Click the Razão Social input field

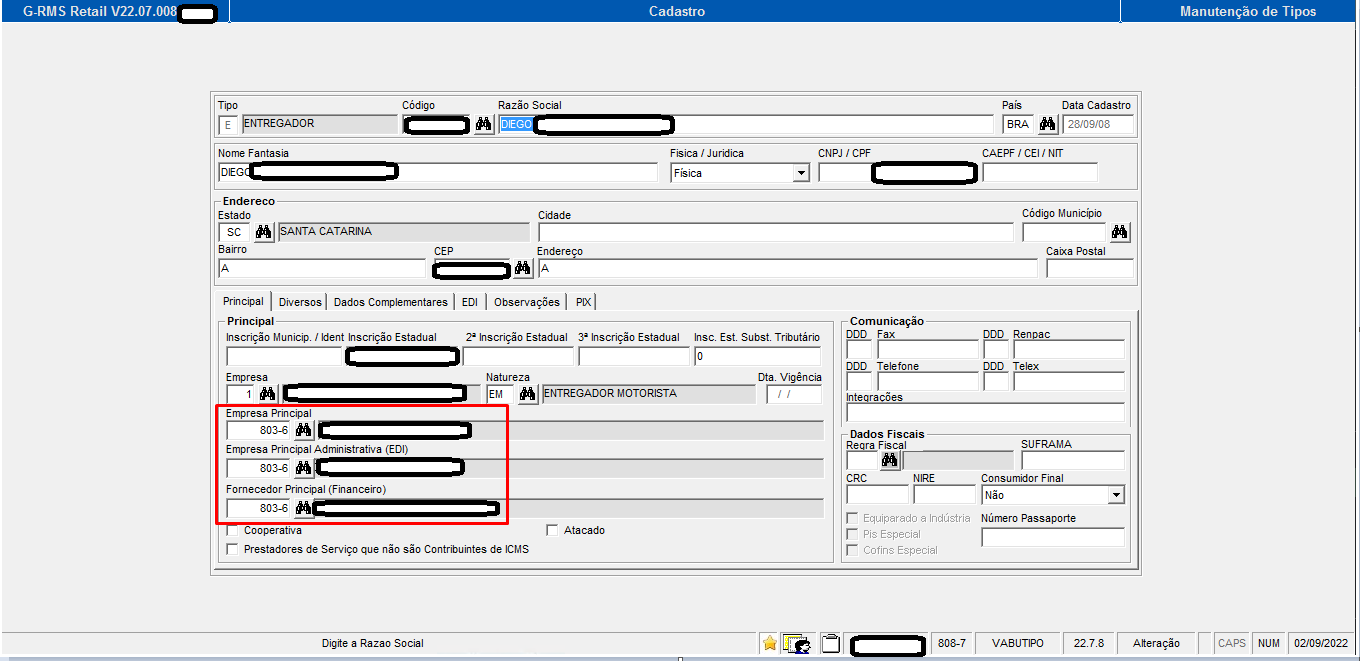(x=746, y=125)
